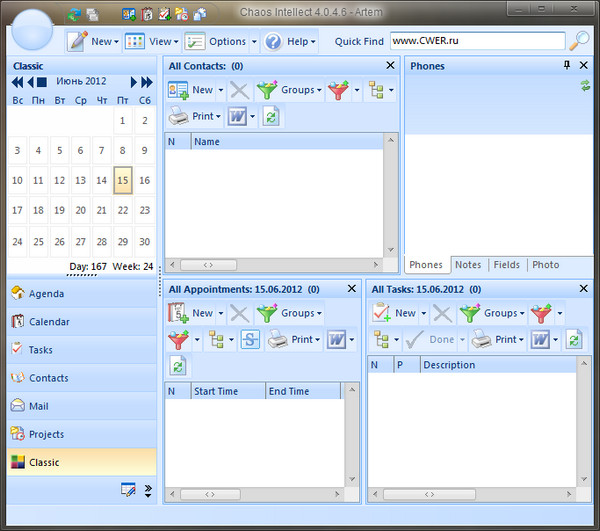
Task: Click the New contact icon in All Contacts
Action: pyautogui.click(x=179, y=90)
